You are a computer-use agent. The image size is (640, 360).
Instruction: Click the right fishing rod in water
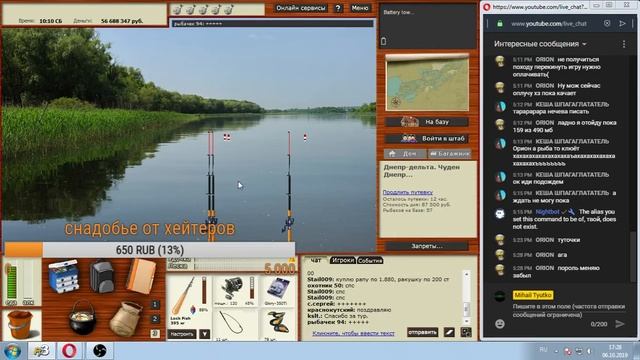coord(289,186)
